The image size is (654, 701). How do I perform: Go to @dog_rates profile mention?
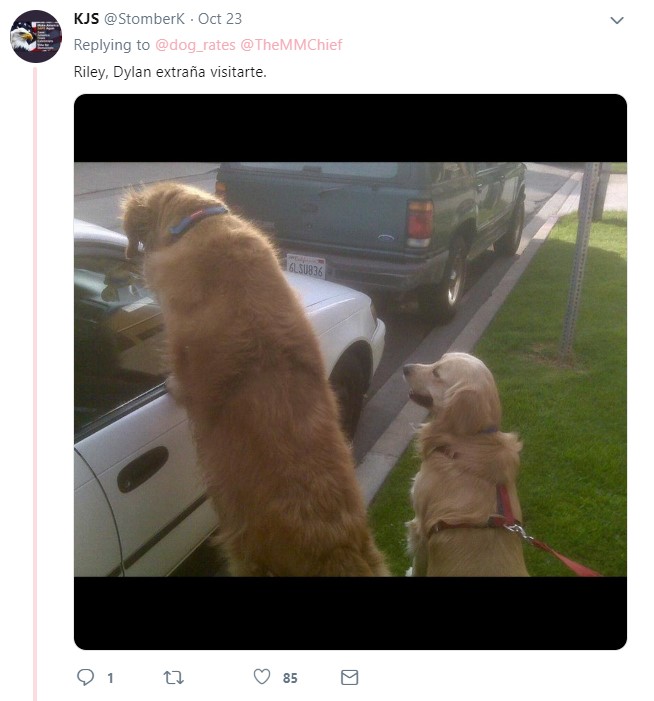pos(195,45)
